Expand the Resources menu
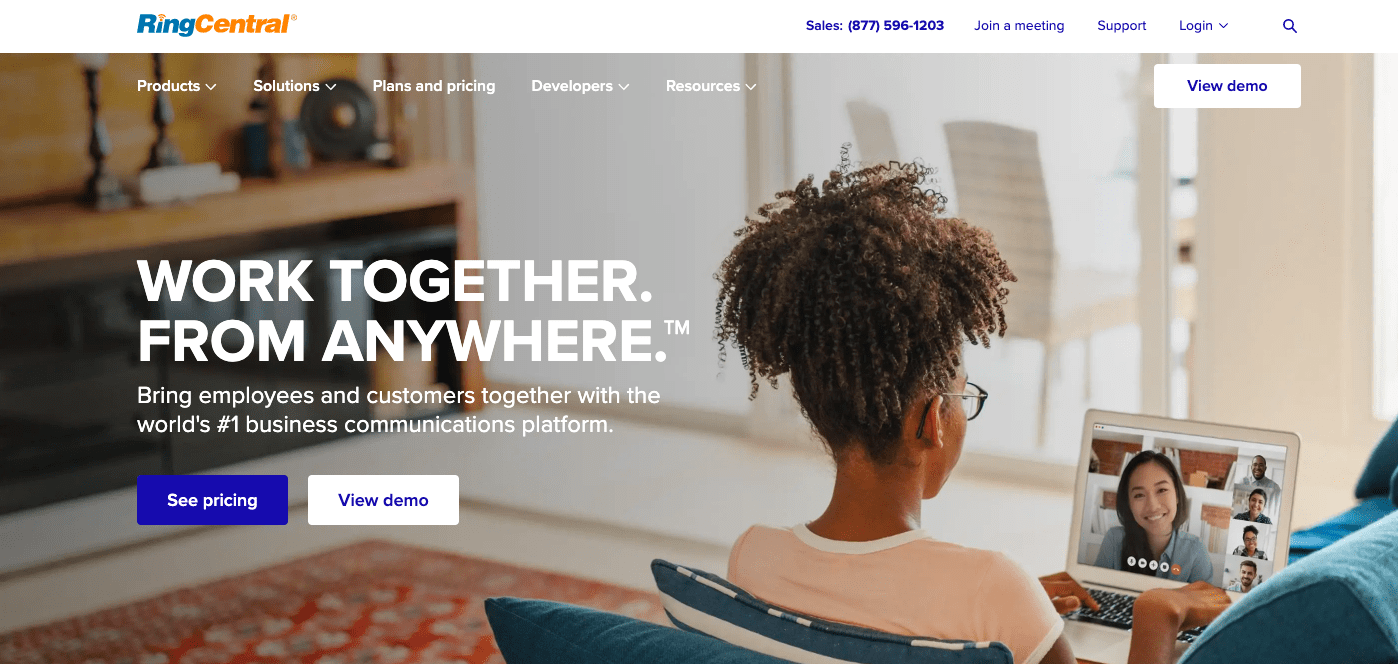1398x664 pixels. (x=711, y=86)
